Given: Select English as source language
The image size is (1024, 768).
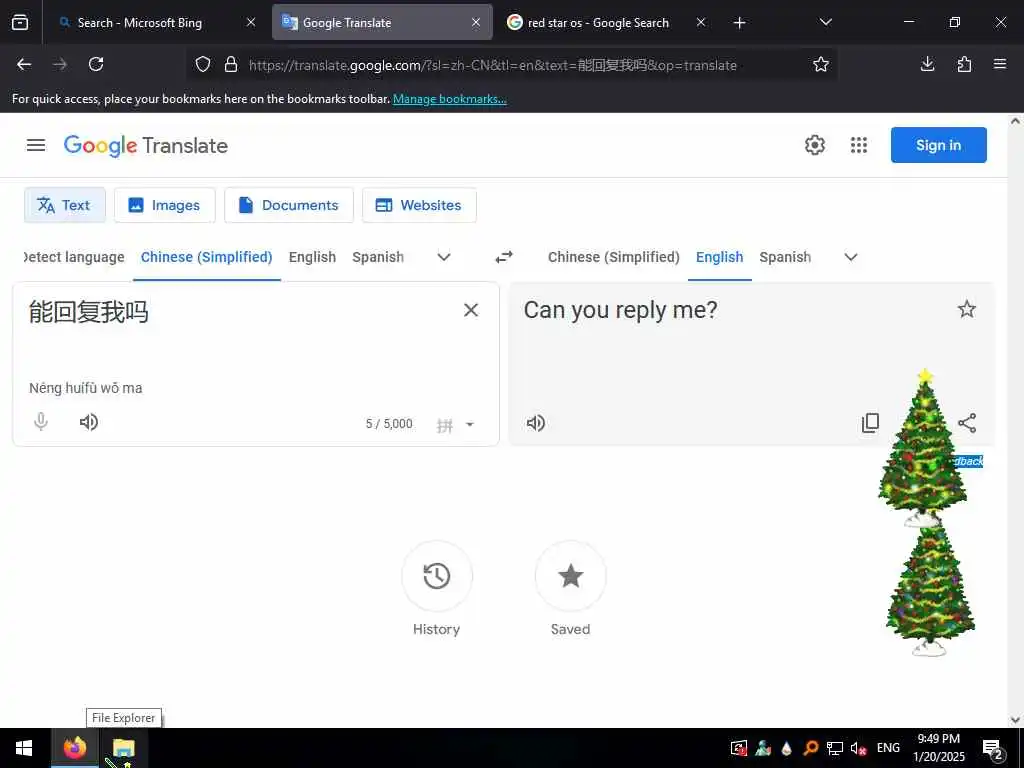Looking at the screenshot, I should click(x=312, y=257).
